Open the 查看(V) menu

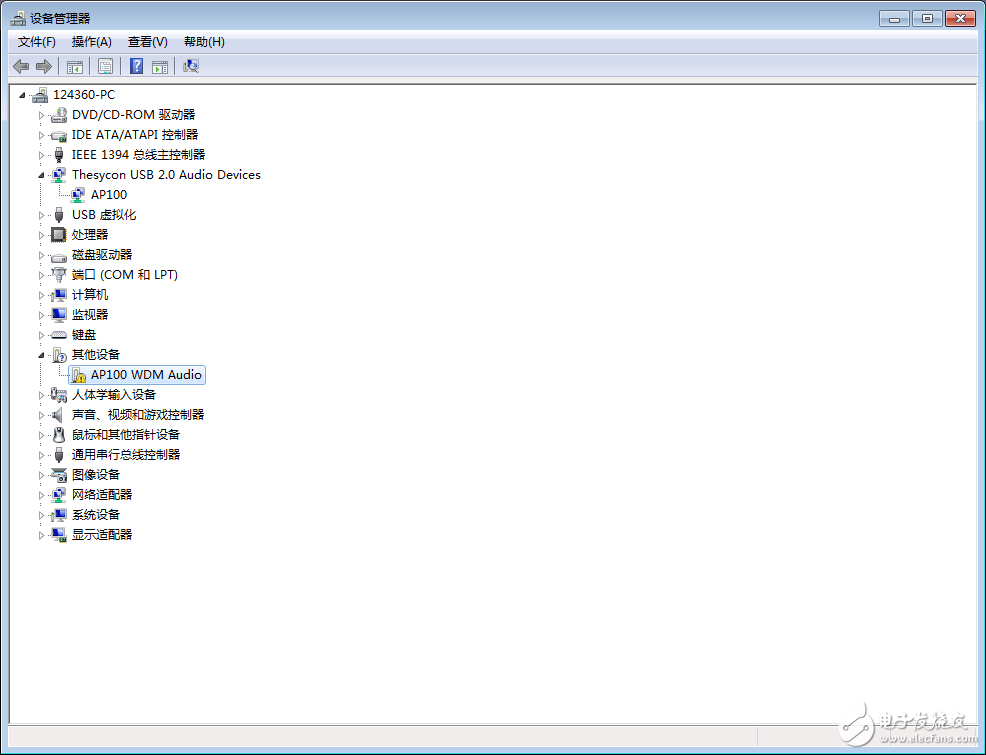[x=146, y=41]
